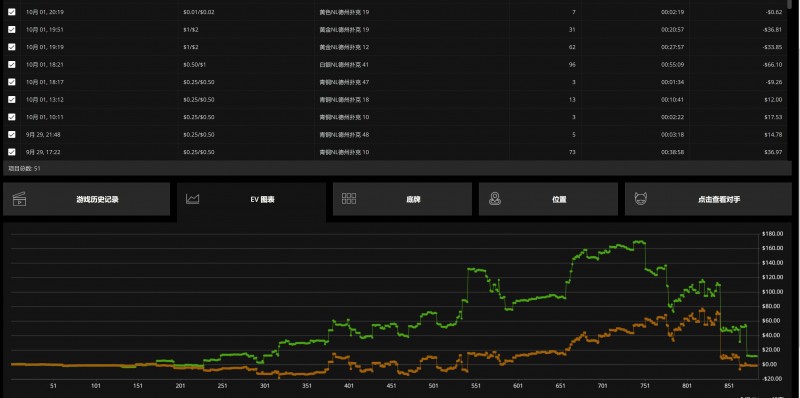The height and width of the screenshot is (398, 800).
Task: Click the opponent face icon on 点击查看对手
Action: 641,199
